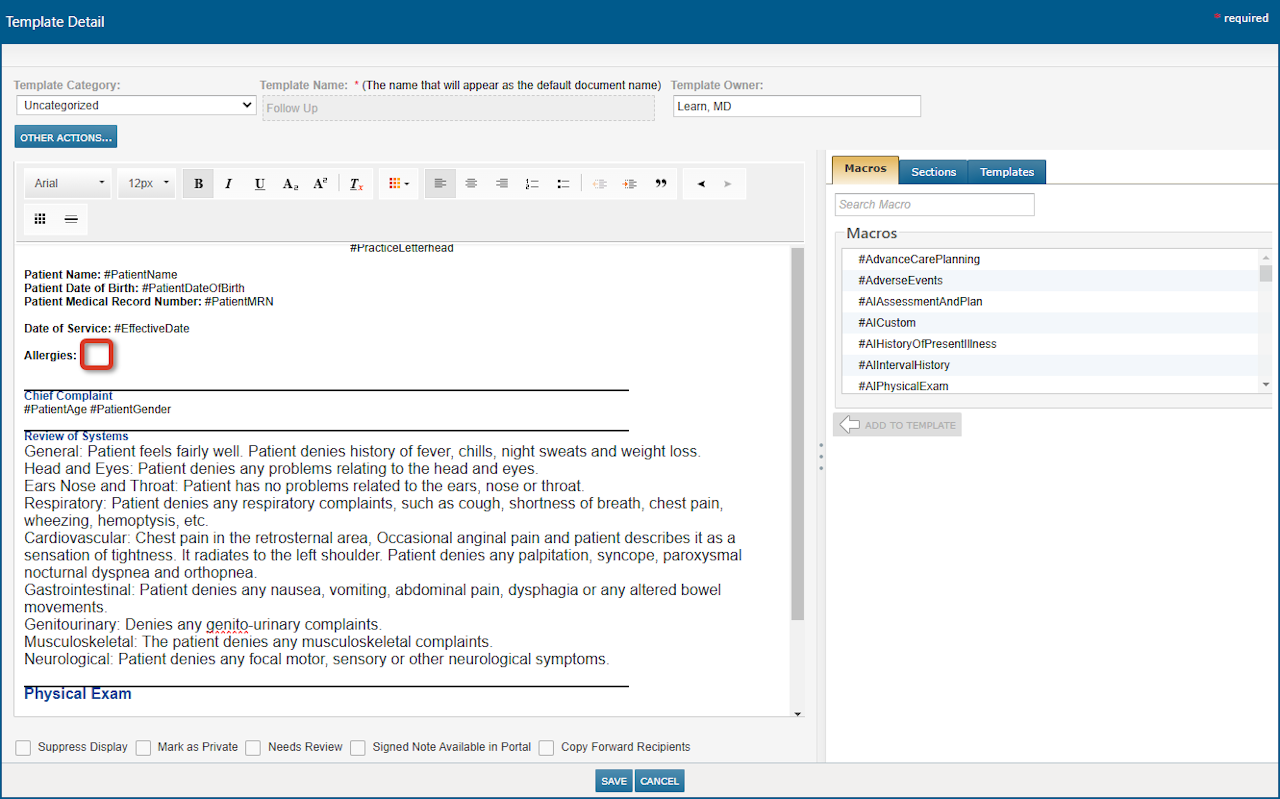The image size is (1280, 799).
Task: Enable the Suppress Display checkbox
Action: click(22, 747)
